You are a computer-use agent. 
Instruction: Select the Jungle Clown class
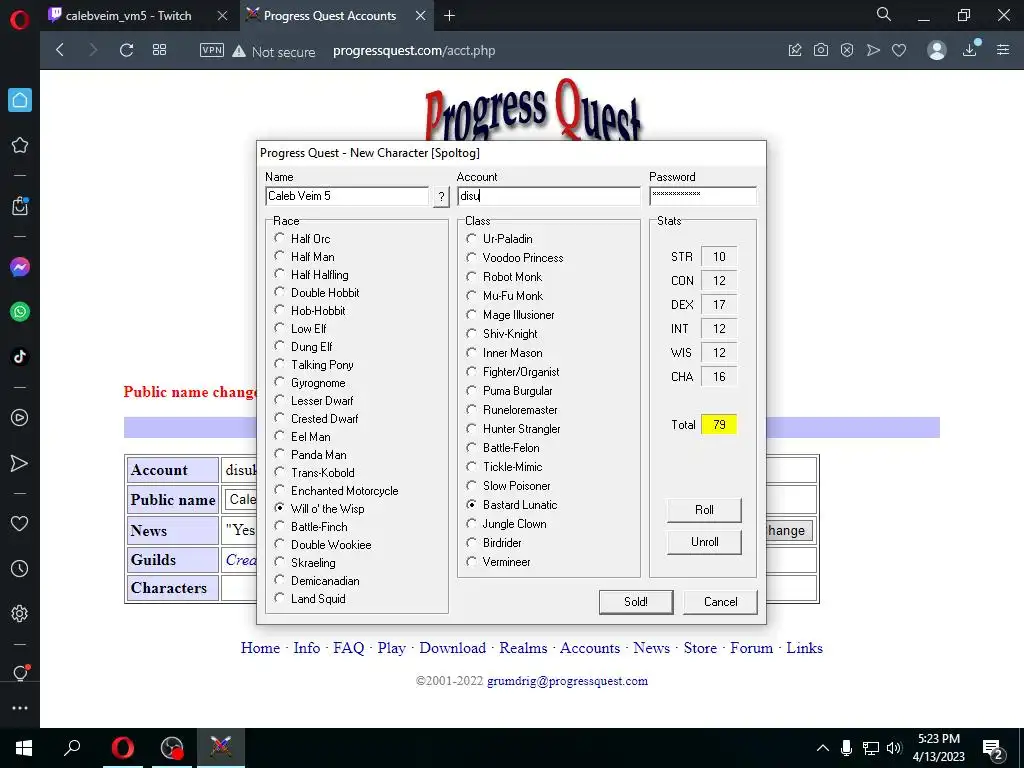pos(508,524)
